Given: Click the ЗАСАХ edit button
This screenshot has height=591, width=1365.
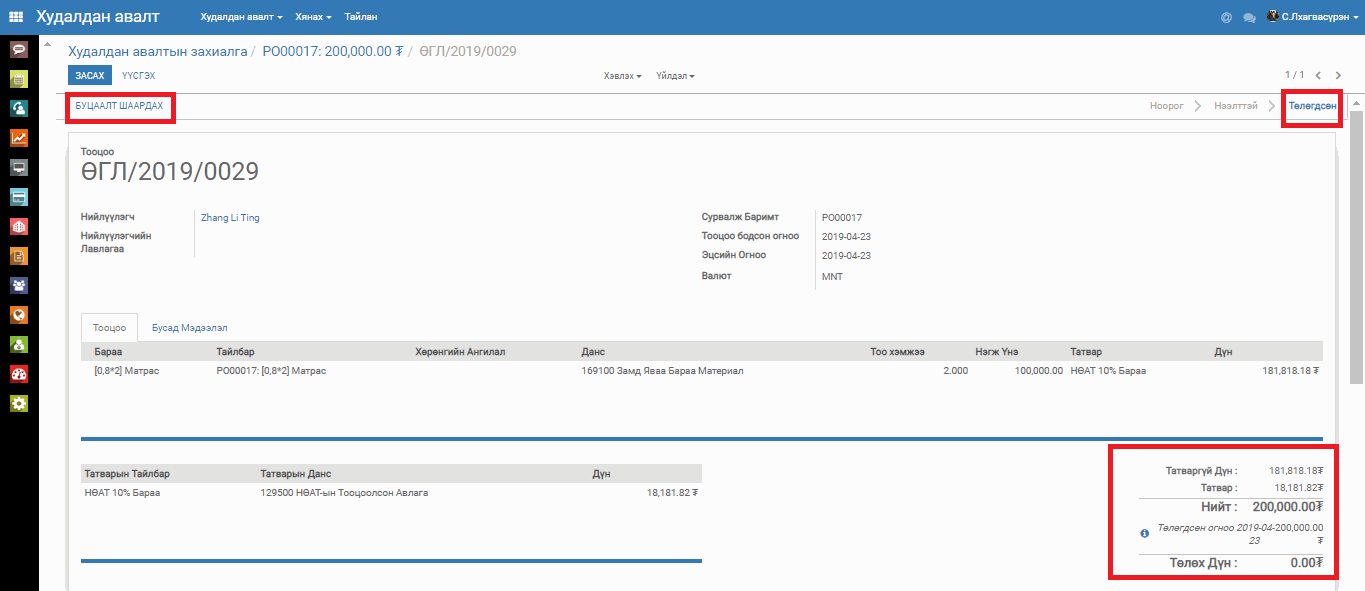Looking at the screenshot, I should click(90, 76).
